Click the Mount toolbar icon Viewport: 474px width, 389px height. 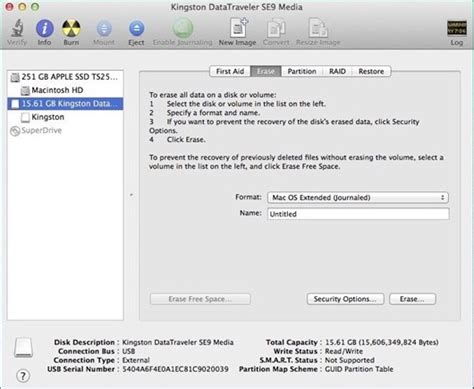[104, 28]
